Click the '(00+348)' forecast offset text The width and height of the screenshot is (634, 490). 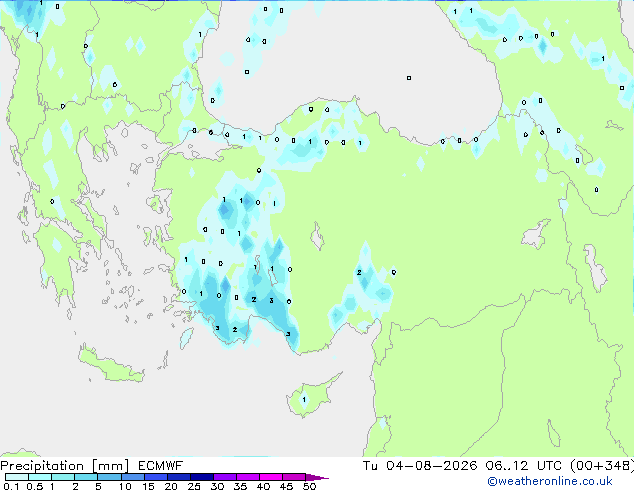click(602, 466)
